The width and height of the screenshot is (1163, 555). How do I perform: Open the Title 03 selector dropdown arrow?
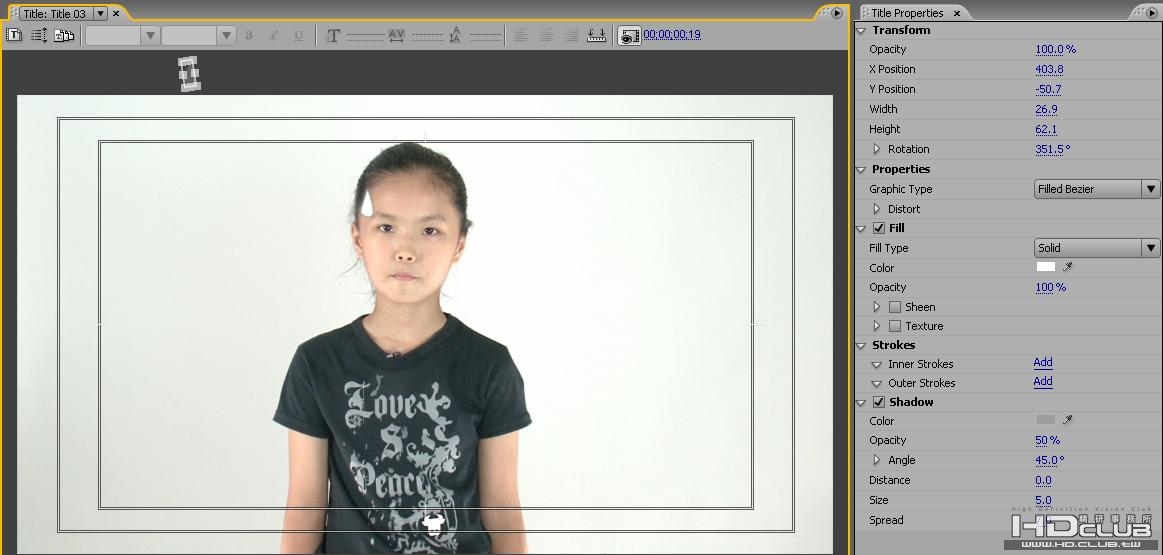click(101, 13)
